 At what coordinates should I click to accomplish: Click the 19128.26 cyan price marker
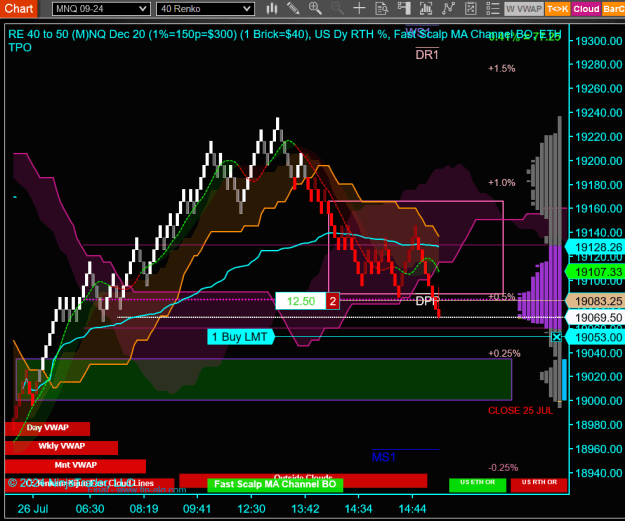point(595,247)
